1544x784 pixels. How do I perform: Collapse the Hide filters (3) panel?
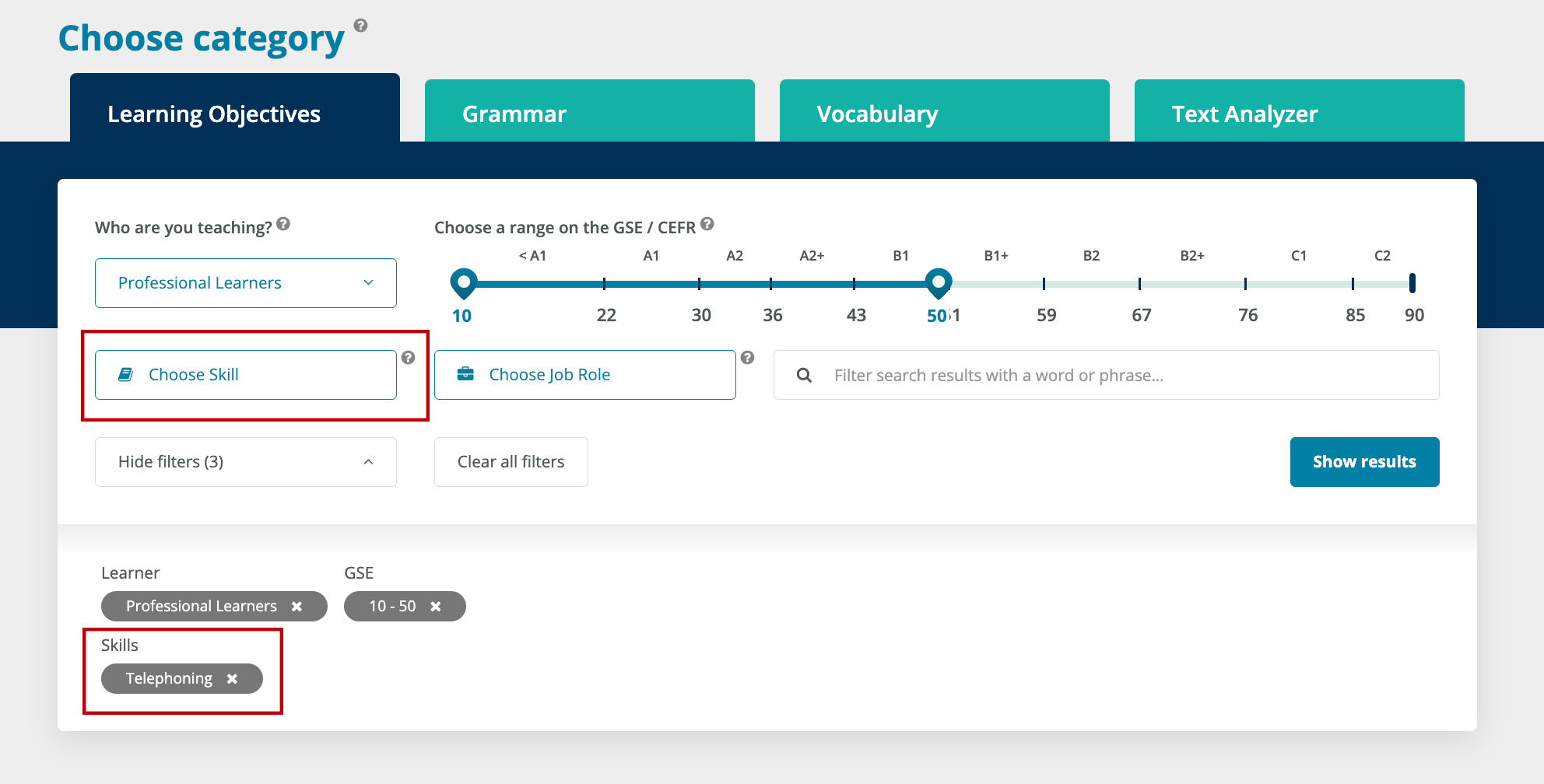[x=245, y=462]
